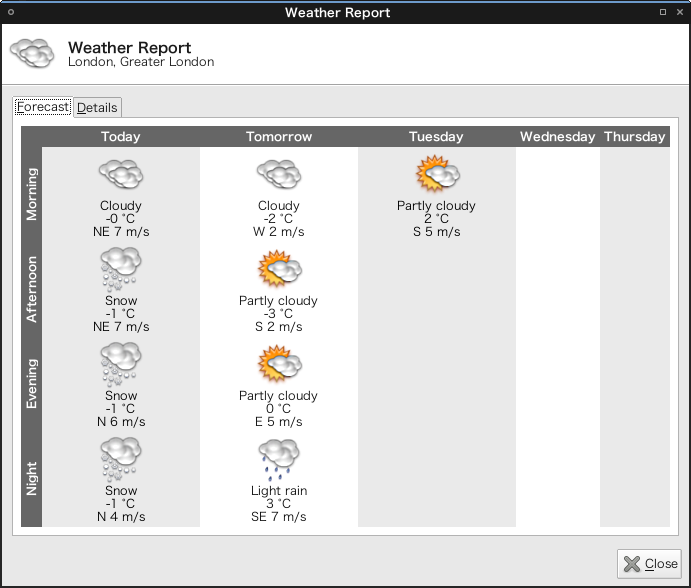The height and width of the screenshot is (588, 691).
Task: Click tomorrow's evening partly cloudy icon
Action: click(279, 364)
